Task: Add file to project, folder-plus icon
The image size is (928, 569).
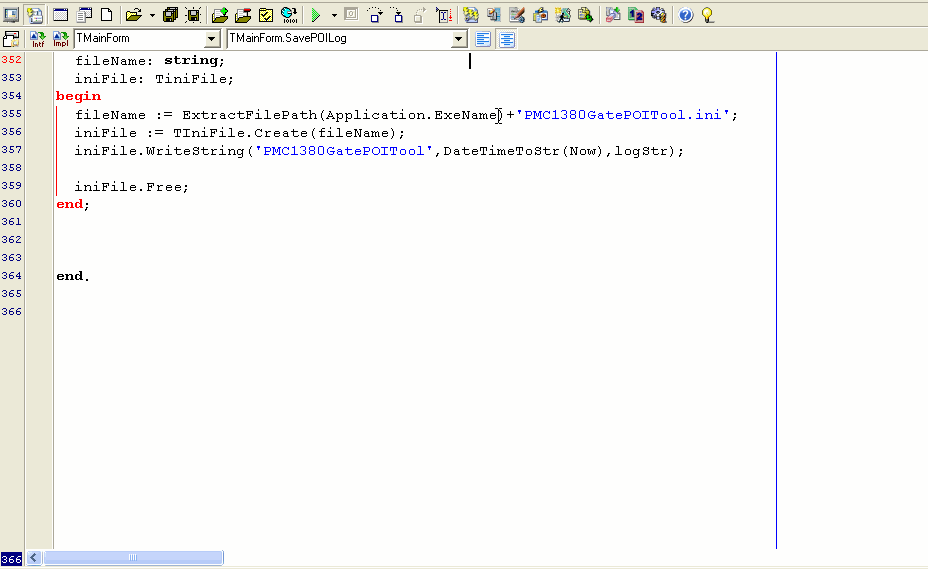Action: pos(220,15)
